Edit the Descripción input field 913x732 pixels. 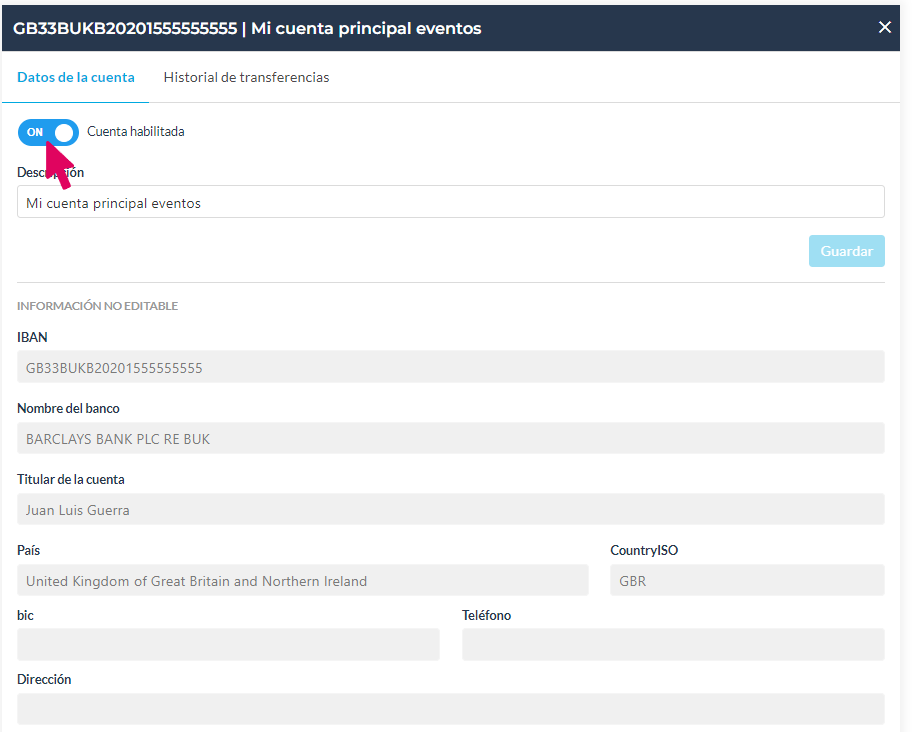point(451,202)
